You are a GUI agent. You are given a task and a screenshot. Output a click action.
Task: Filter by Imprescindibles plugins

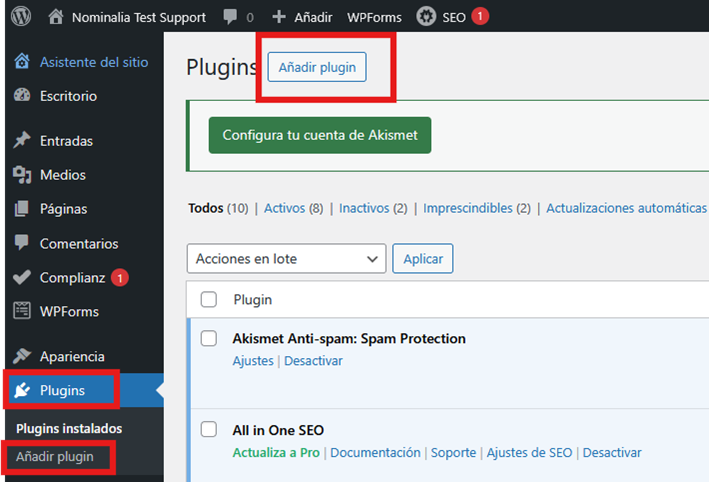tap(468, 208)
